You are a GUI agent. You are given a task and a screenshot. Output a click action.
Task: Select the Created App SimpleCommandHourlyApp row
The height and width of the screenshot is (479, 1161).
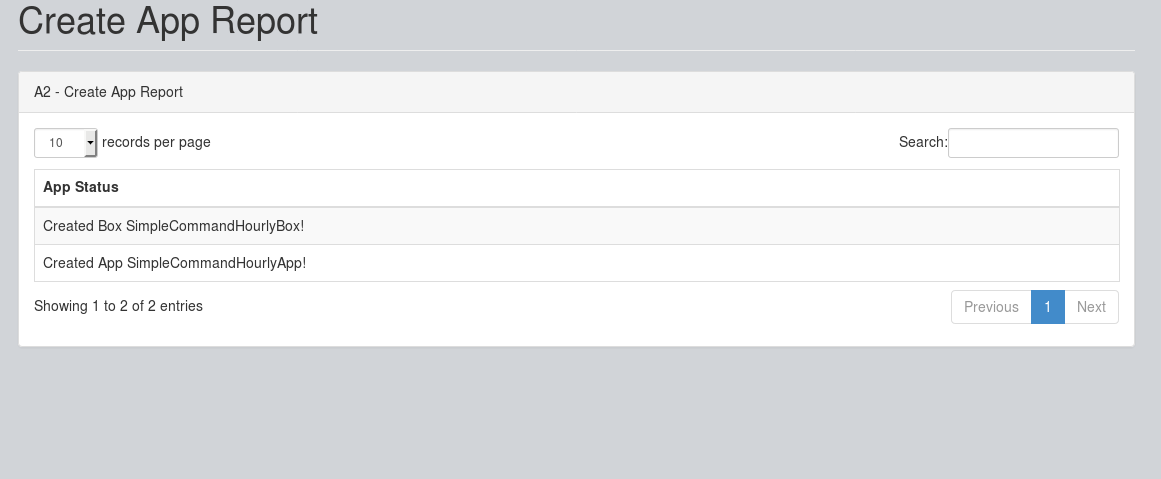pyautogui.click(x=576, y=263)
